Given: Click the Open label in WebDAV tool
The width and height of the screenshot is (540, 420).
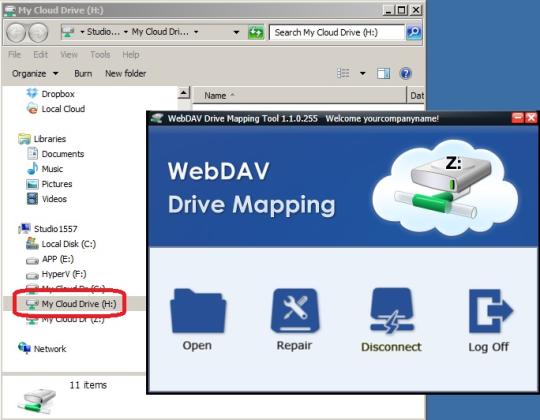Looking at the screenshot, I should click(197, 345).
